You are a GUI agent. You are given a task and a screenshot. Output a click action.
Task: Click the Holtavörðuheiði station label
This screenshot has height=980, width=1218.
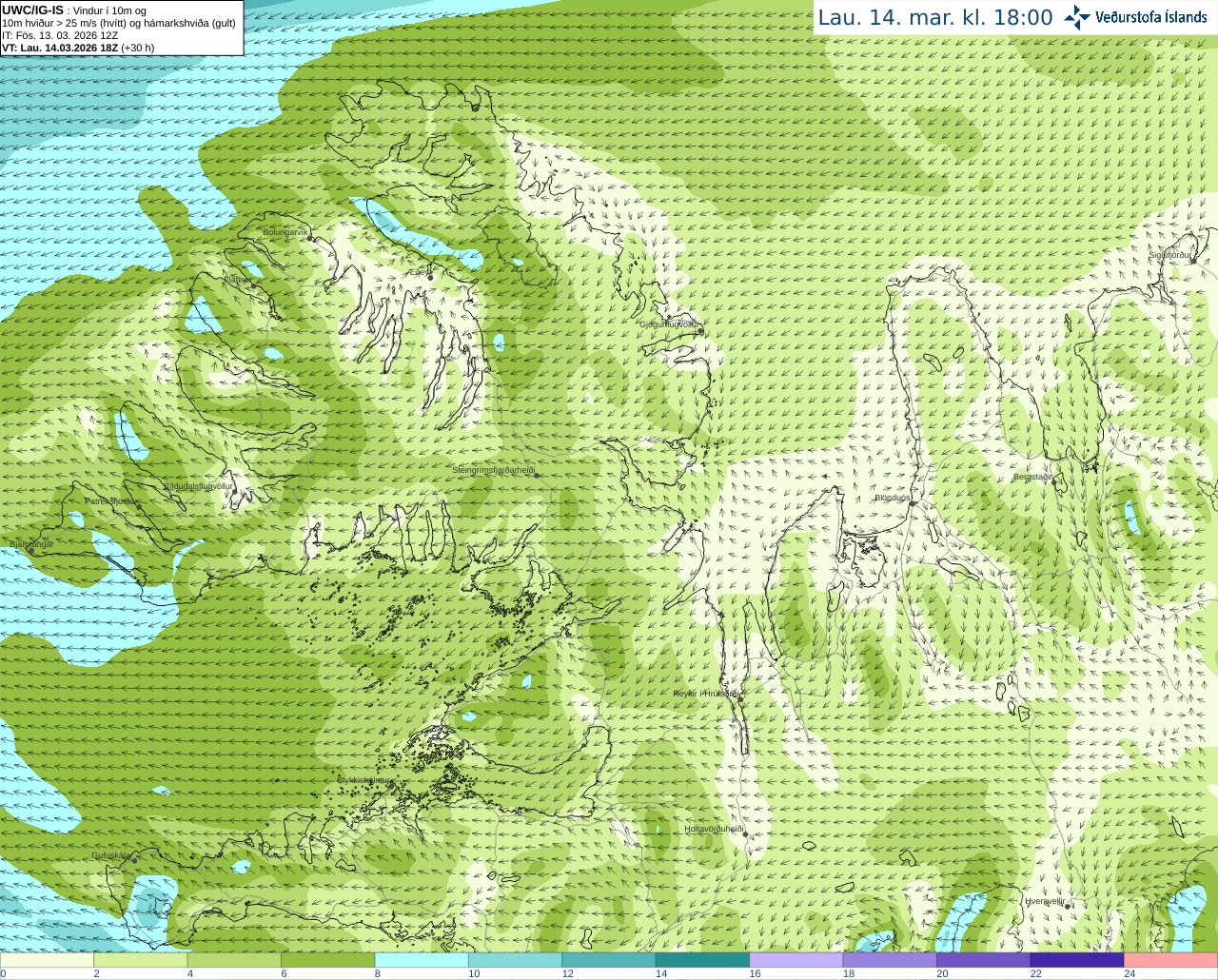coord(714,829)
